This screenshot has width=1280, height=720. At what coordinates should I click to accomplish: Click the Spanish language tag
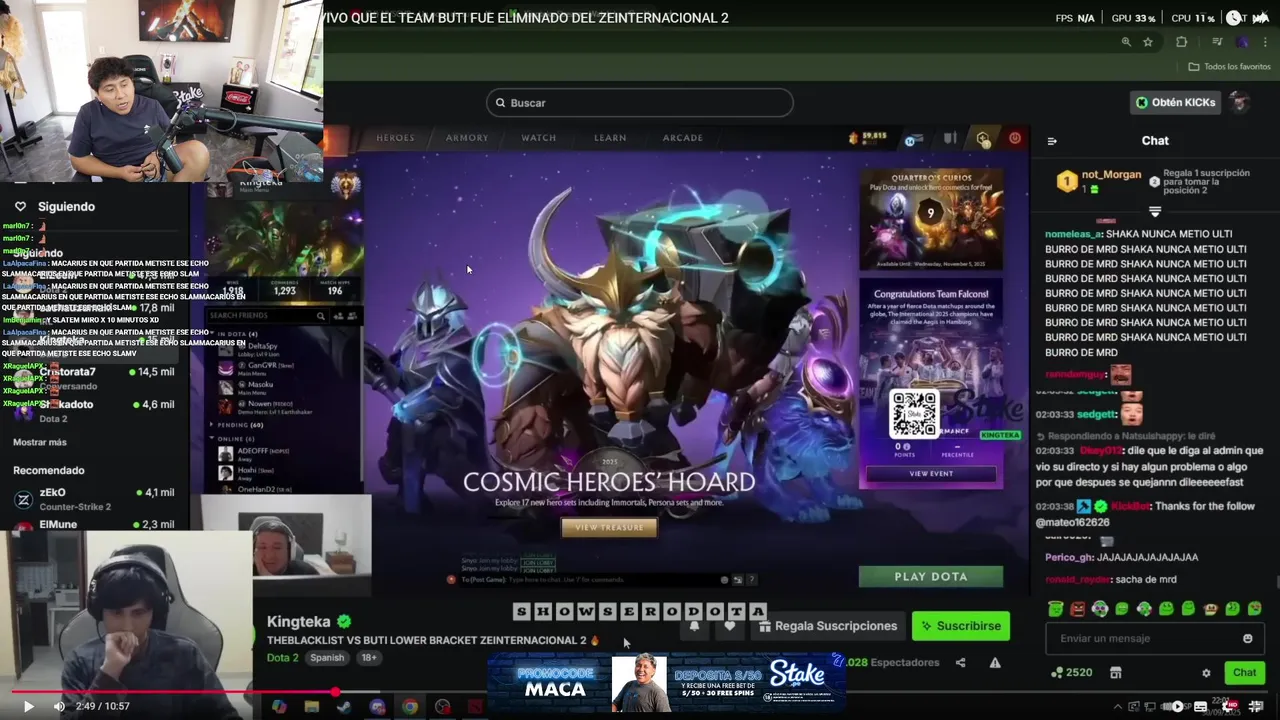click(327, 658)
